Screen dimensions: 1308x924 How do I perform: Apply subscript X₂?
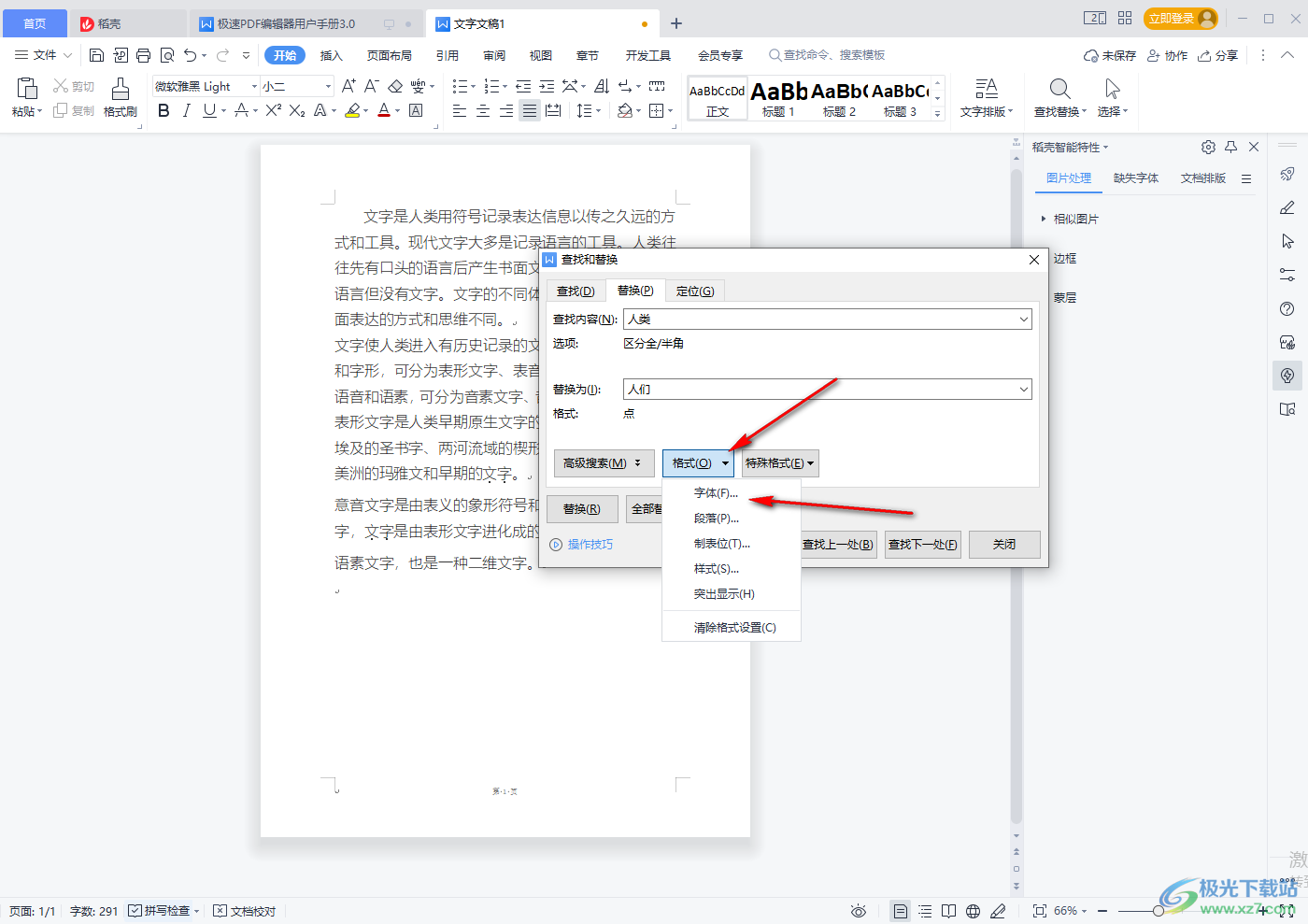tap(297, 110)
